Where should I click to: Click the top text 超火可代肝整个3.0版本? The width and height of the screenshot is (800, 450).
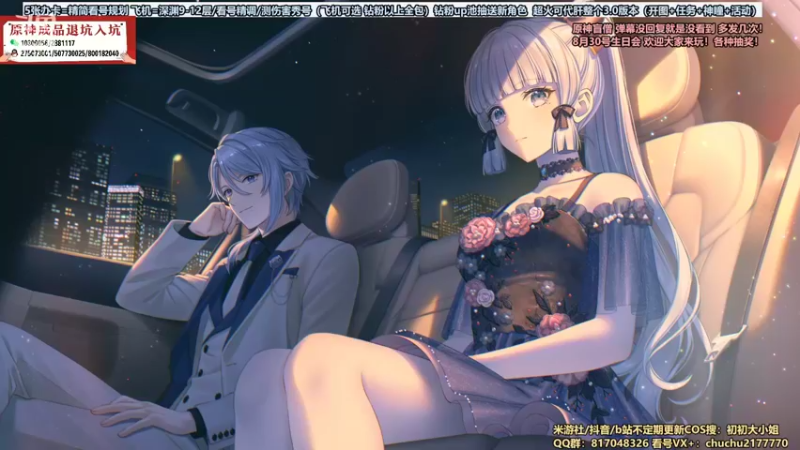(x=585, y=10)
